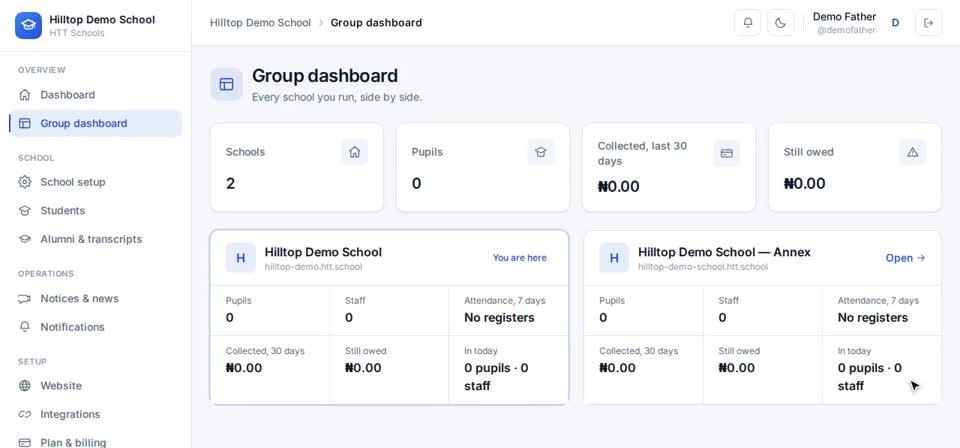960x448 pixels.
Task: Click the Demo Father user name
Action: click(844, 17)
